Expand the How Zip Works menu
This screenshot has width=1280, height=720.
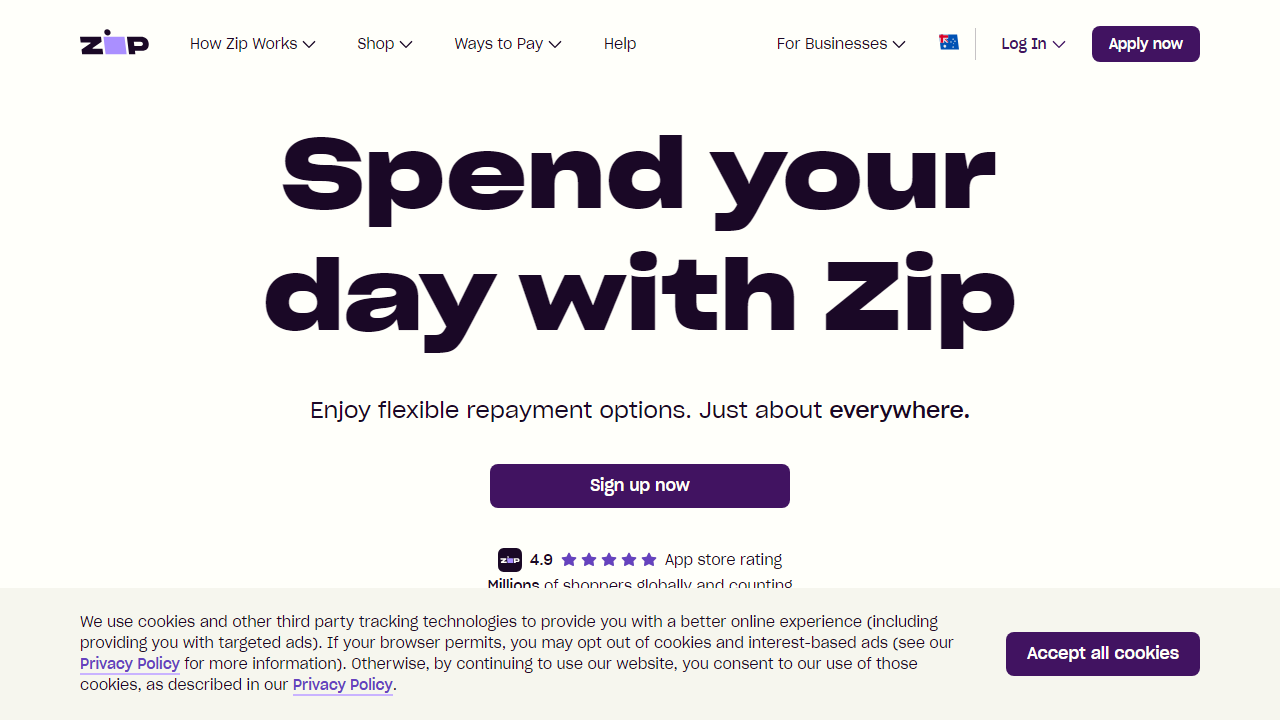243,43
